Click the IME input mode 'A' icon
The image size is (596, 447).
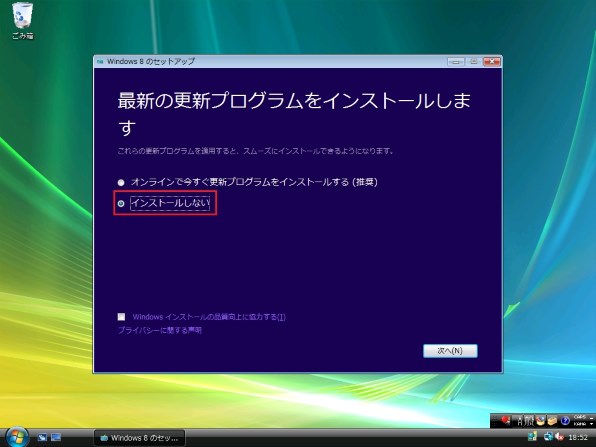520,421
